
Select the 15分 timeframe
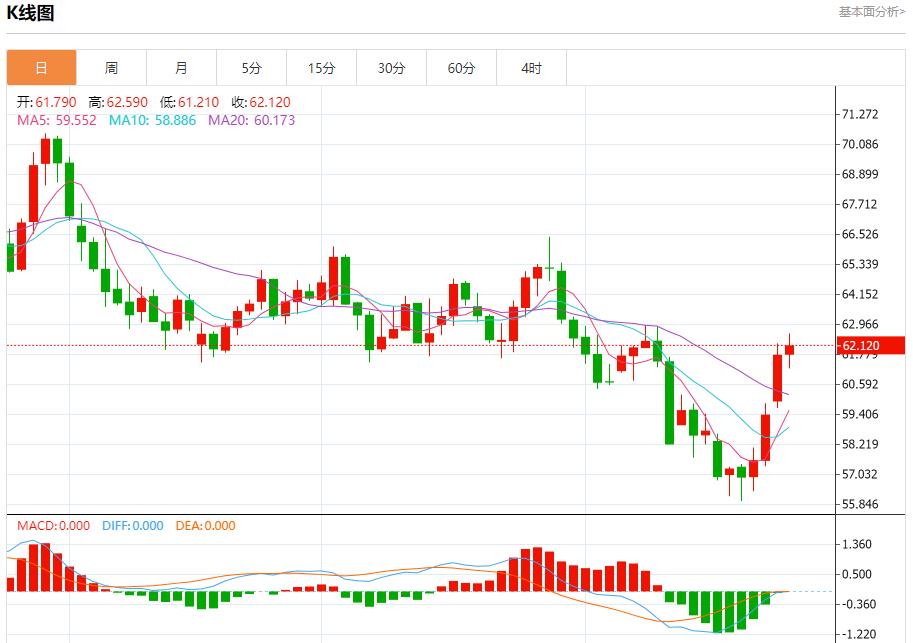tap(321, 67)
